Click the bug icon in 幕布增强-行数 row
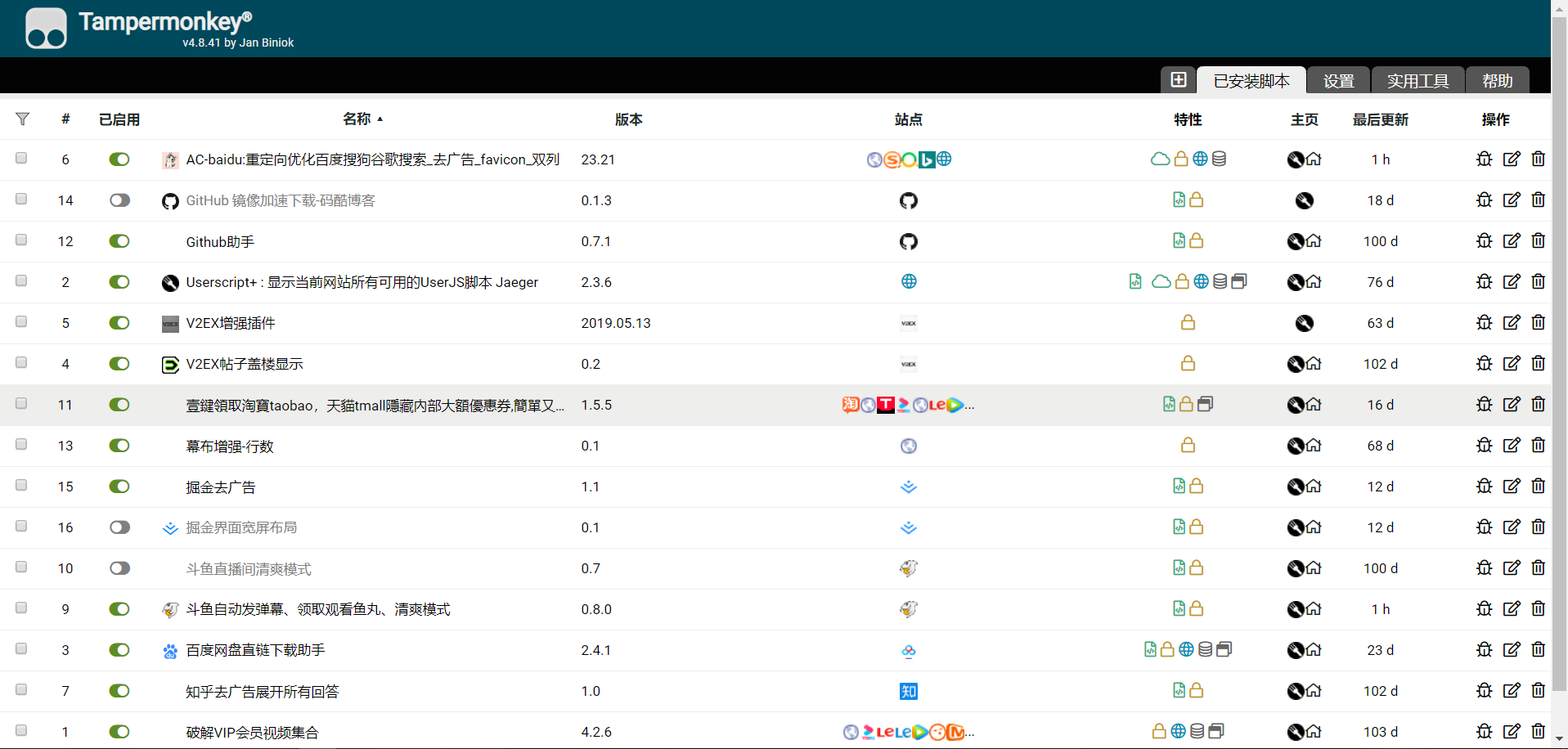This screenshot has width=1568, height=749. (1484, 446)
